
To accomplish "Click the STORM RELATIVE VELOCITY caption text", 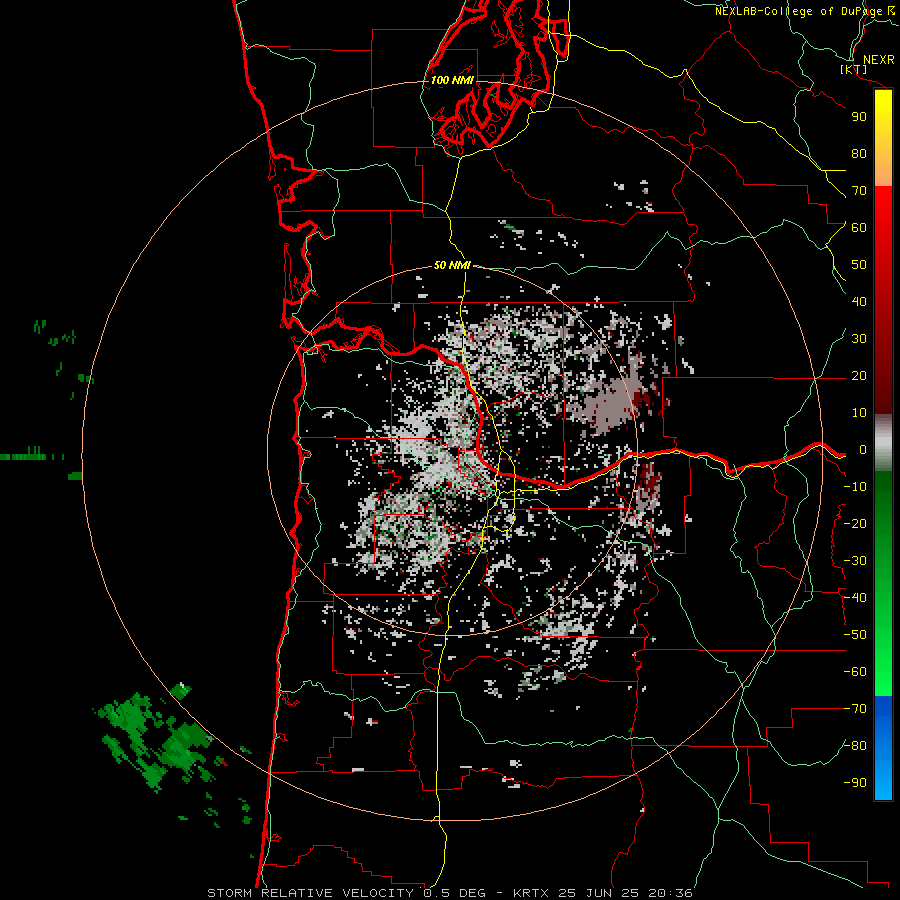I will tap(310, 893).
